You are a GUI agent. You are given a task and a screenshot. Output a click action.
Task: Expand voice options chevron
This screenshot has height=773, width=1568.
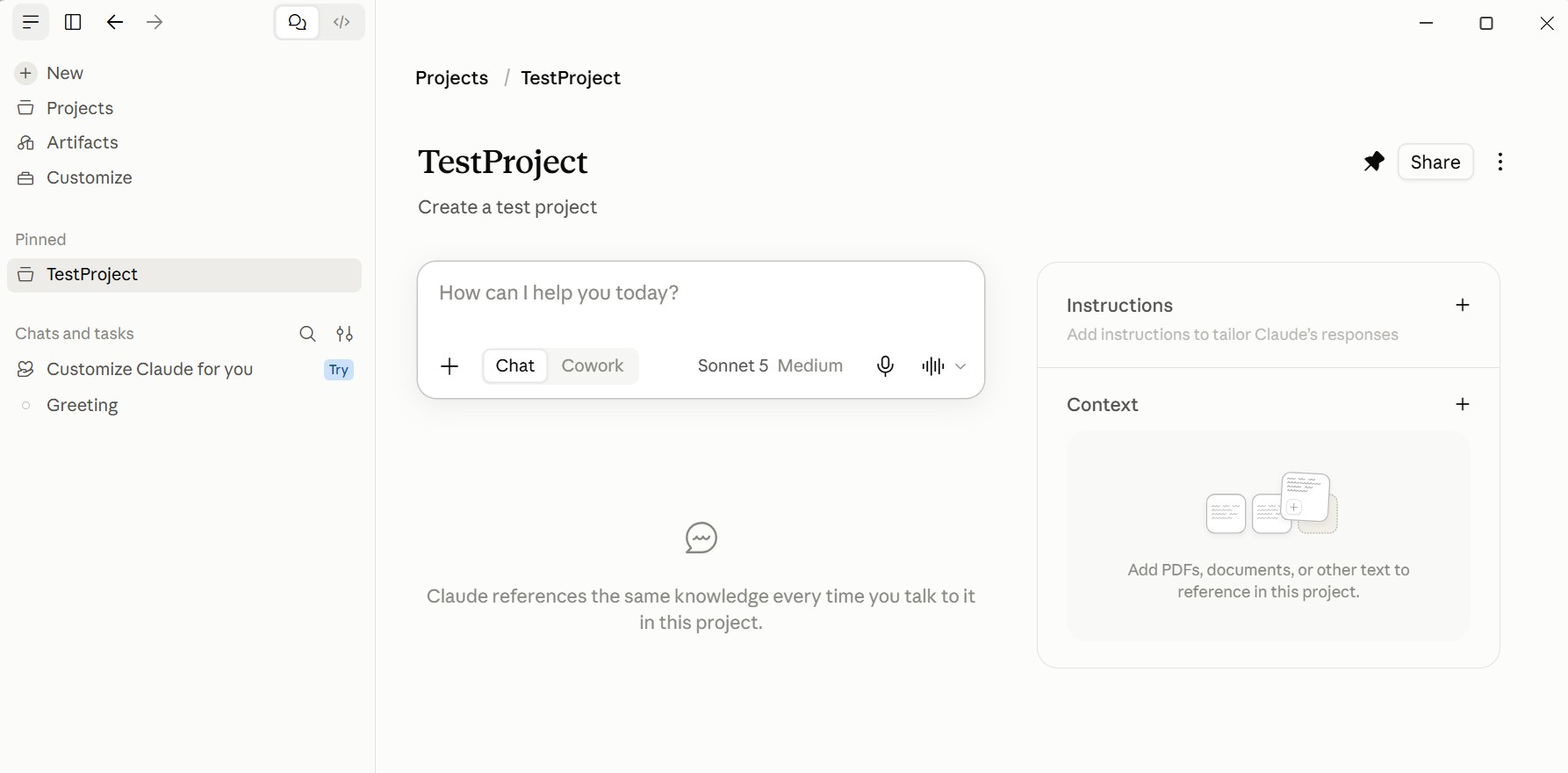(960, 366)
